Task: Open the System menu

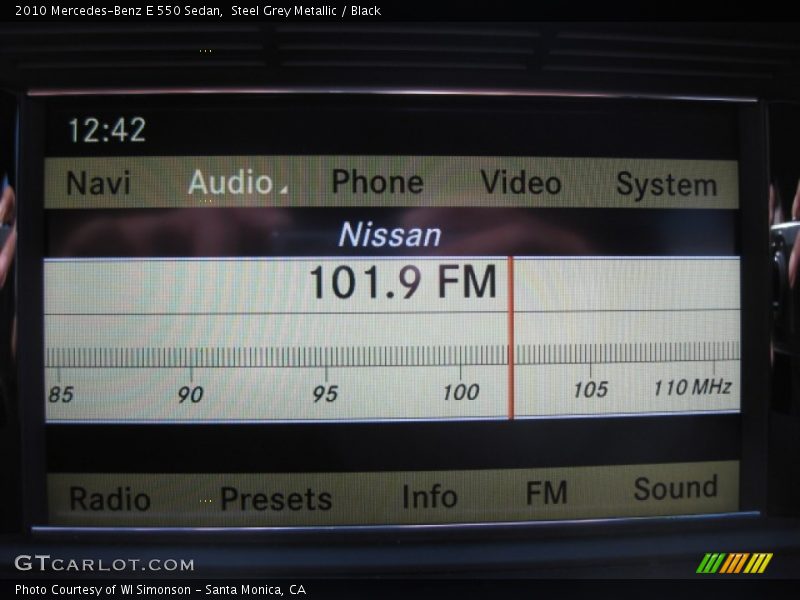Action: [x=667, y=184]
